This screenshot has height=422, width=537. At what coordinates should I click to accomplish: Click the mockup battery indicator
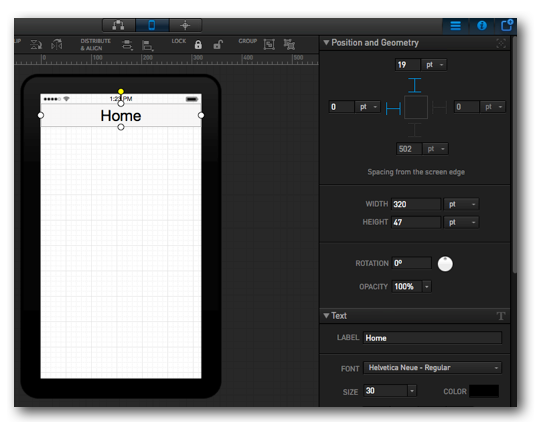click(192, 99)
